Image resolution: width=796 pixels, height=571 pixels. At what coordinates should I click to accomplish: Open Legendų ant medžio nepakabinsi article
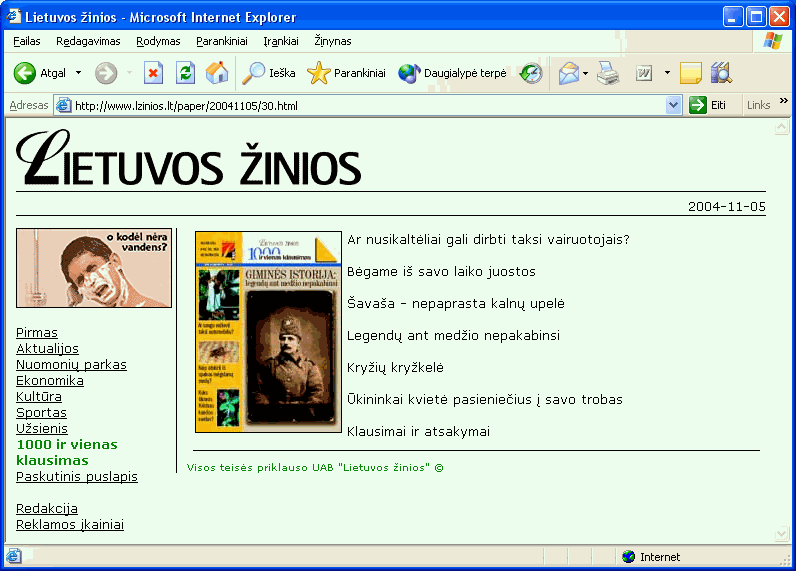453,335
